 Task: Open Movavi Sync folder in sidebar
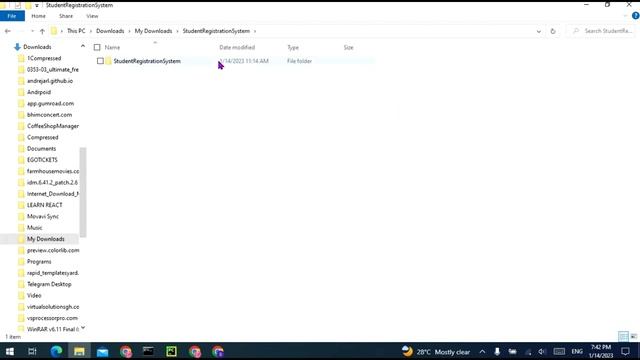[x=42, y=216]
